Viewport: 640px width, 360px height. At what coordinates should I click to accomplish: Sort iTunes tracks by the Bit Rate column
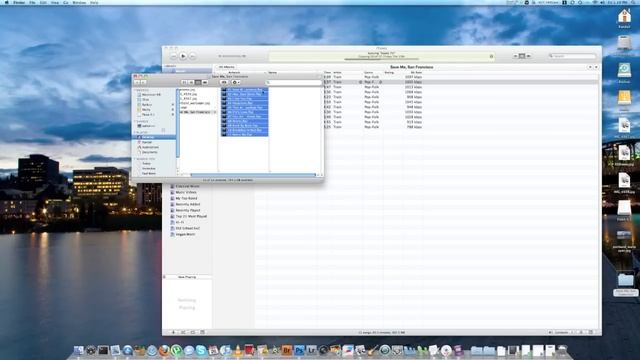[x=416, y=72]
